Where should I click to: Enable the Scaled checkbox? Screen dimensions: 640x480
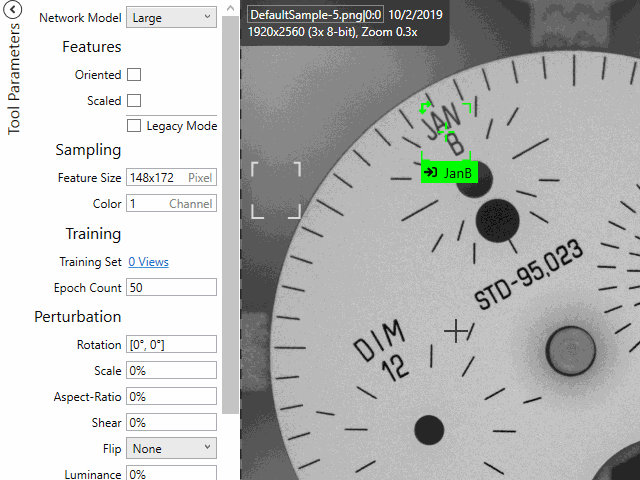coord(134,101)
